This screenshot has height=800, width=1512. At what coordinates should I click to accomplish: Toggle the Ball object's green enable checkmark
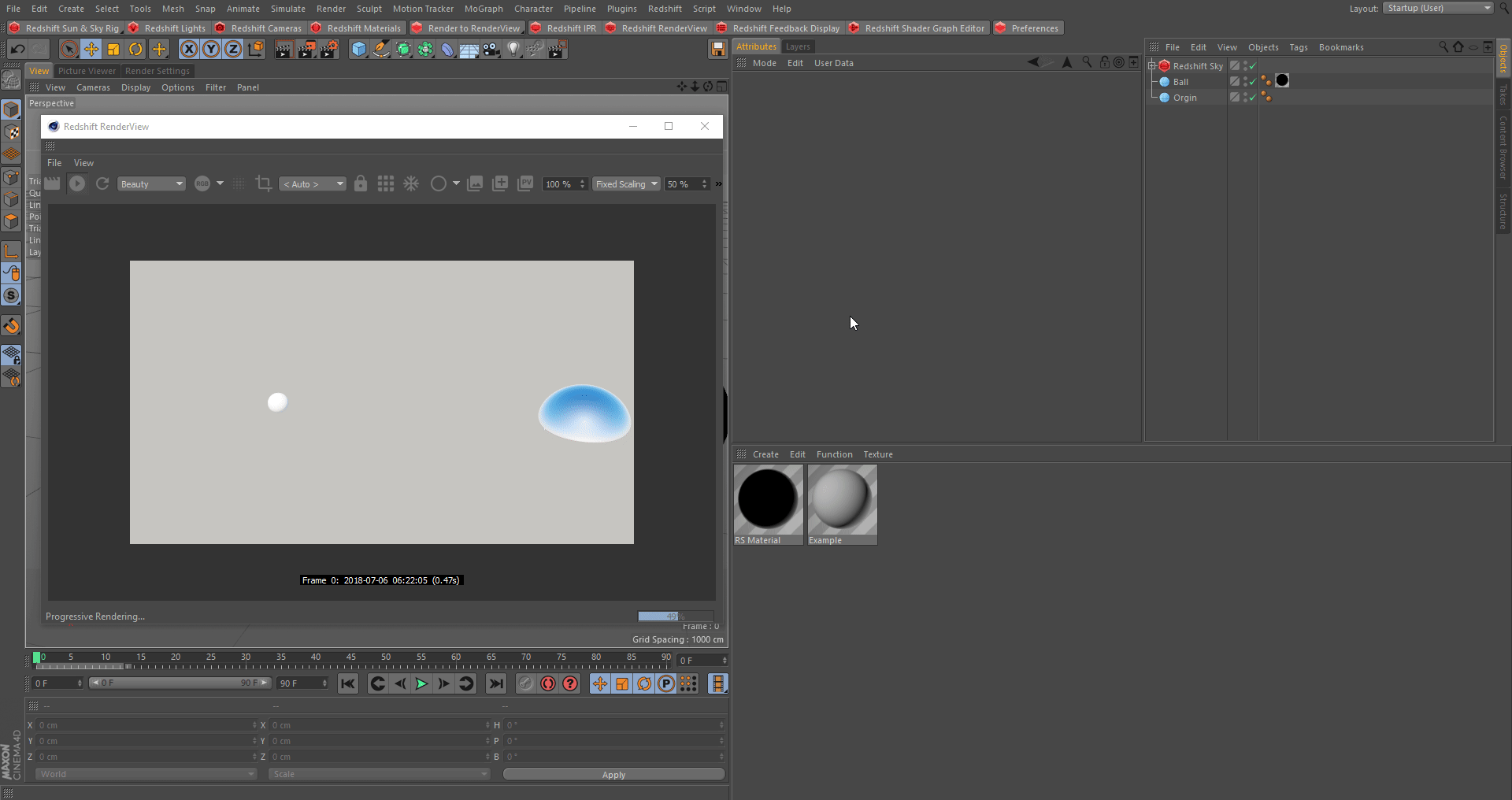point(1252,82)
